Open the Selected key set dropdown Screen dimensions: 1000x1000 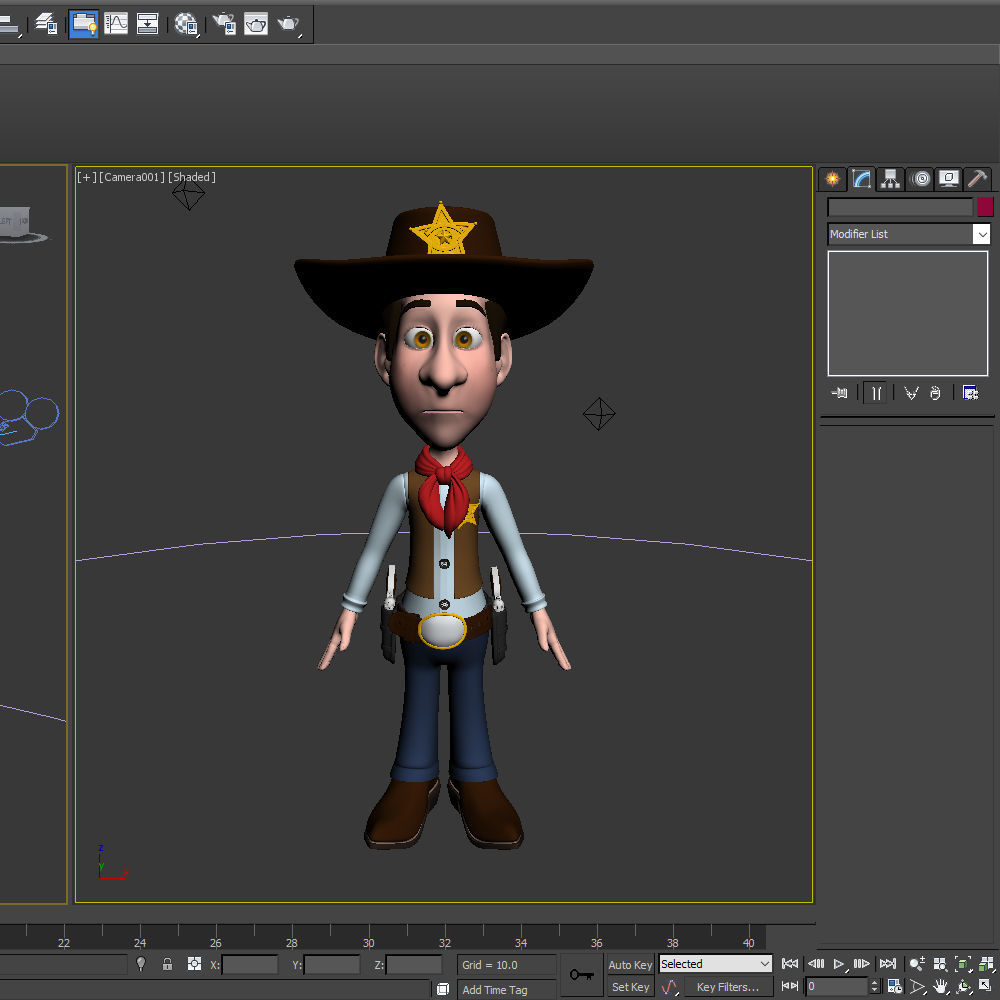coord(716,964)
